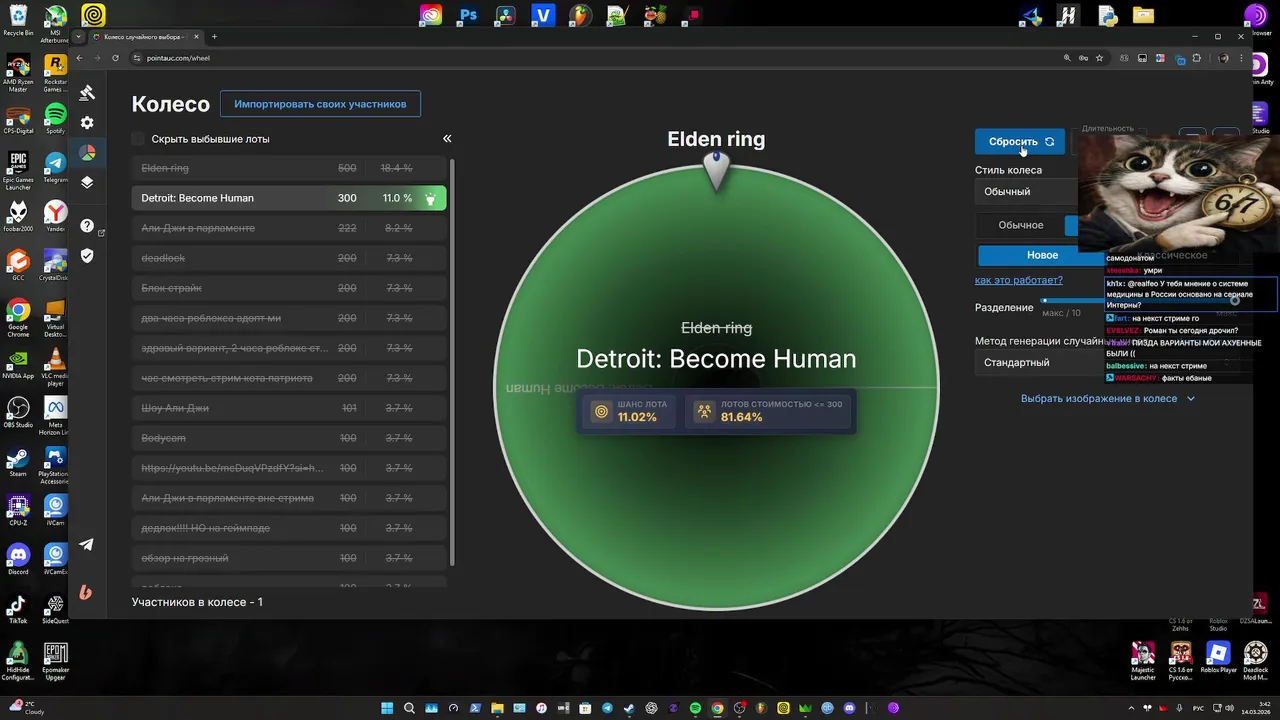The height and width of the screenshot is (720, 1280).
Task: Open a new browser tab
Action: coord(214,37)
